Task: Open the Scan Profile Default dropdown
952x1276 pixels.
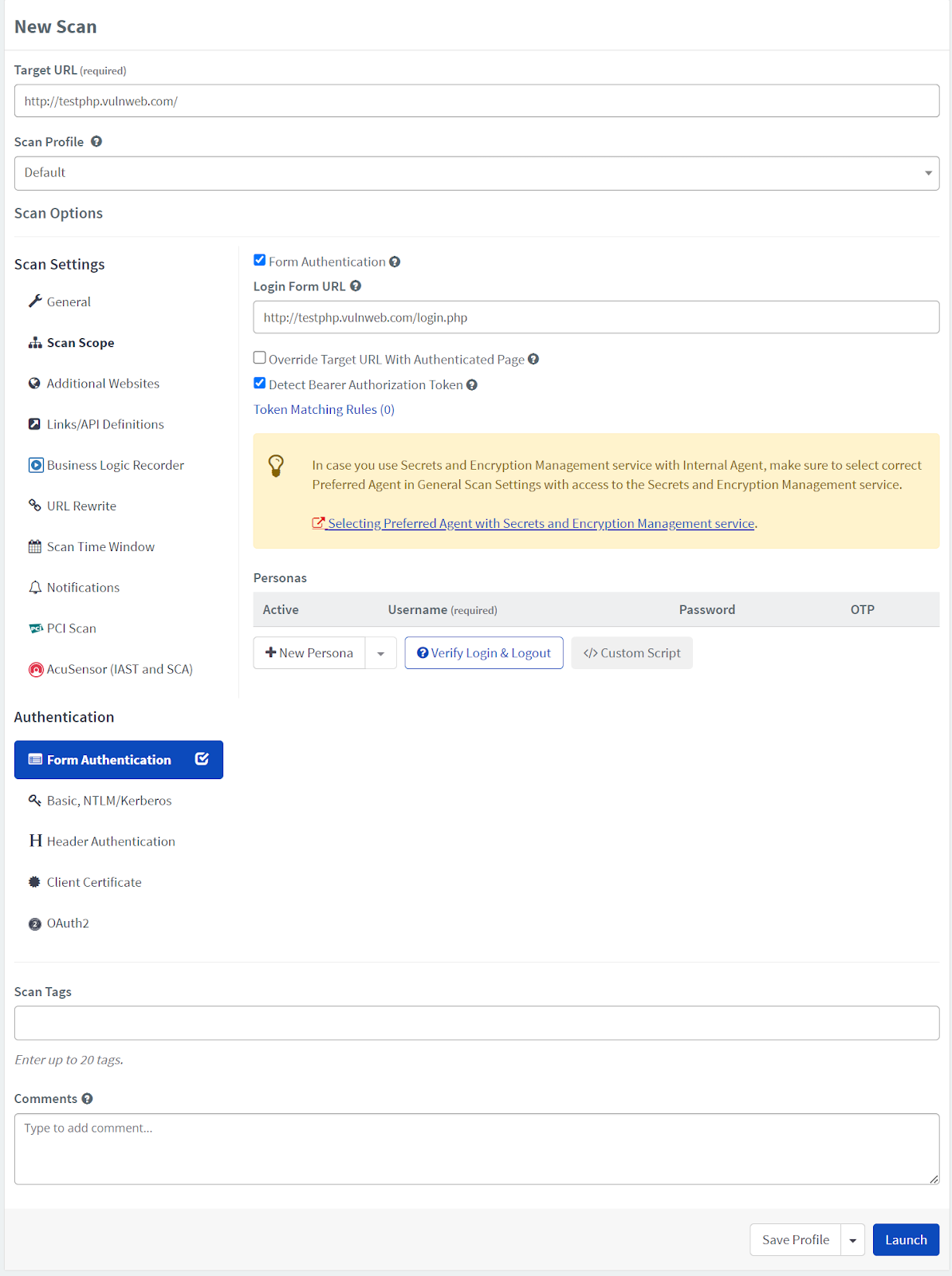Action: tap(477, 173)
